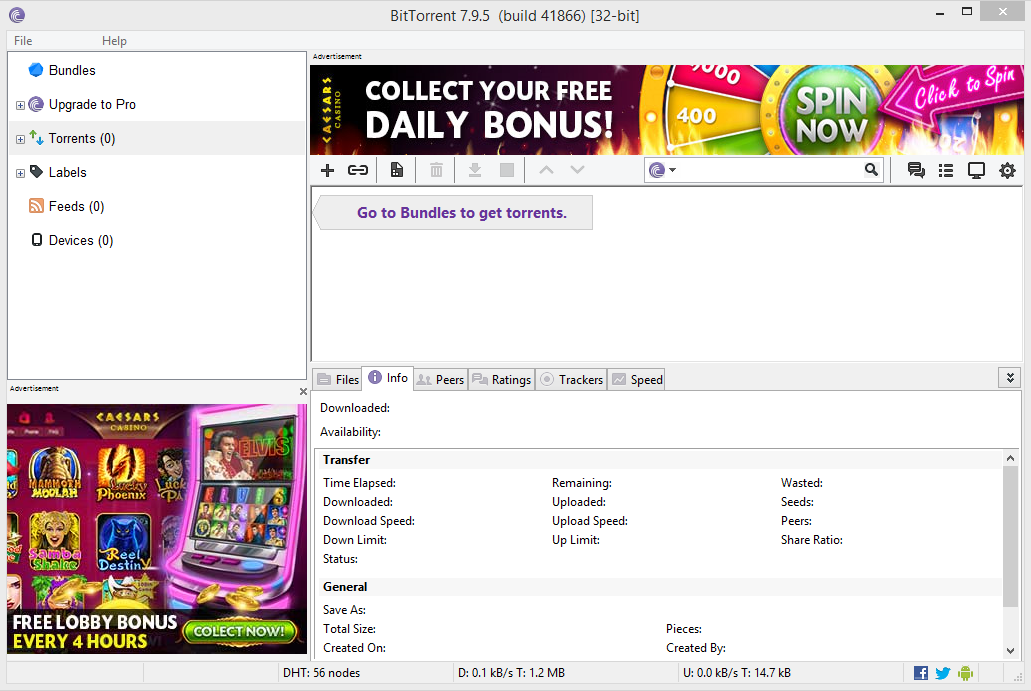Click the General section header
Viewport: 1031px width, 691px height.
tap(345, 586)
